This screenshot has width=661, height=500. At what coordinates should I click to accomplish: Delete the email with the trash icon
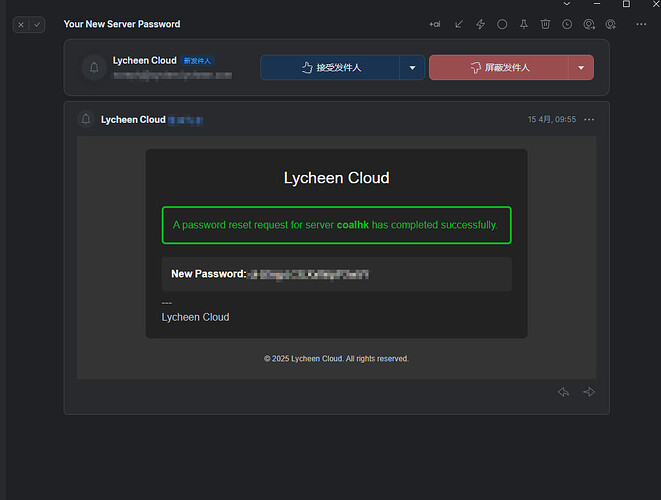point(545,24)
